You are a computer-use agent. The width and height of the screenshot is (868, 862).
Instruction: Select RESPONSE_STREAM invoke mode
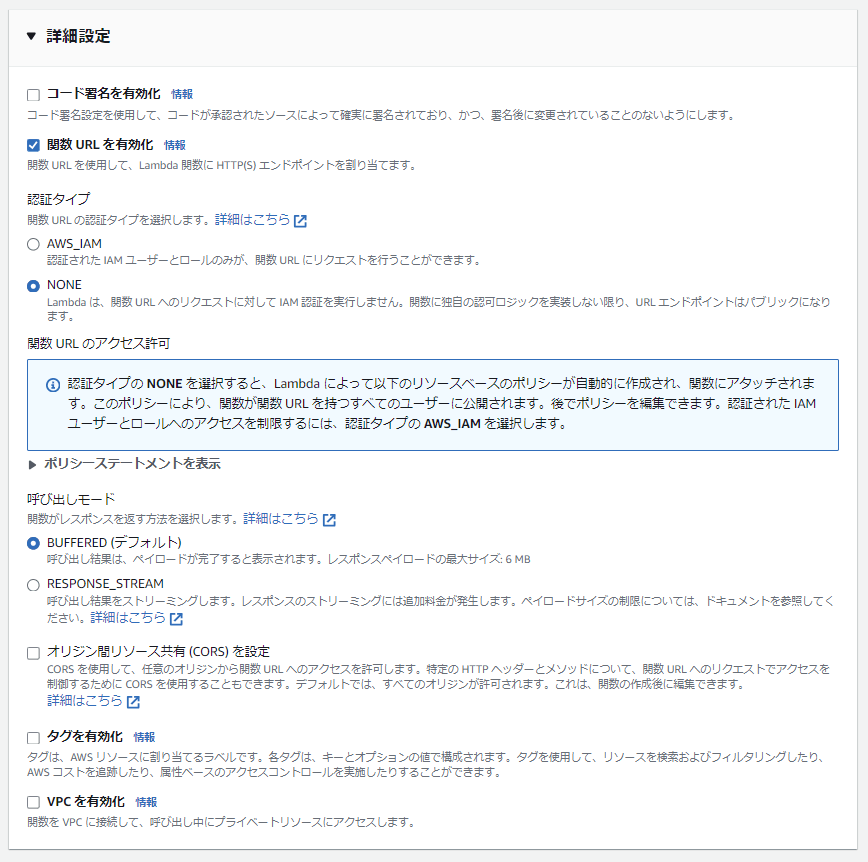point(34,585)
